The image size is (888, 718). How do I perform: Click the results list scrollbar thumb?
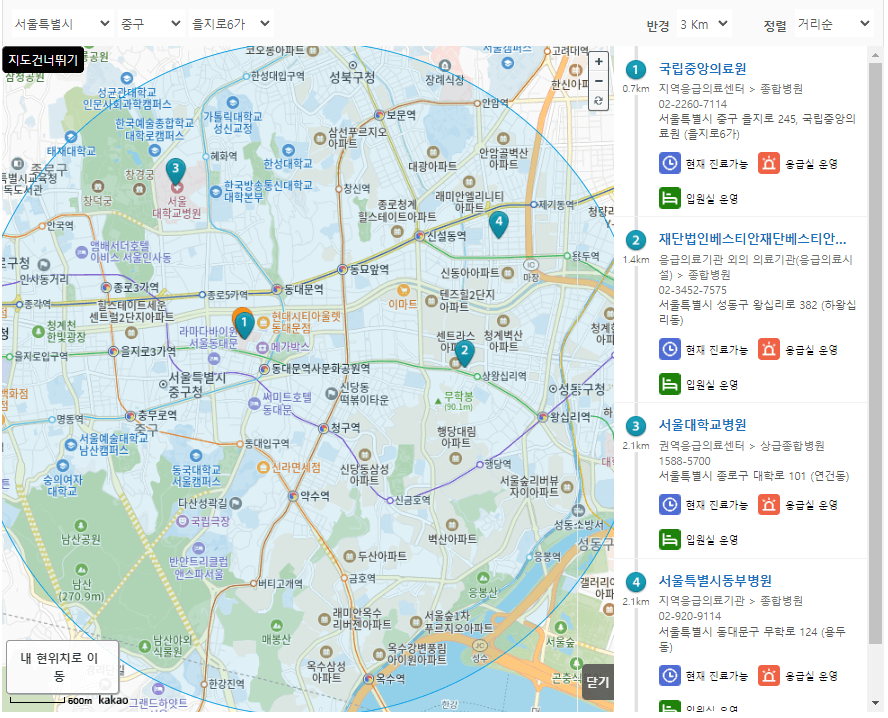tap(875, 353)
